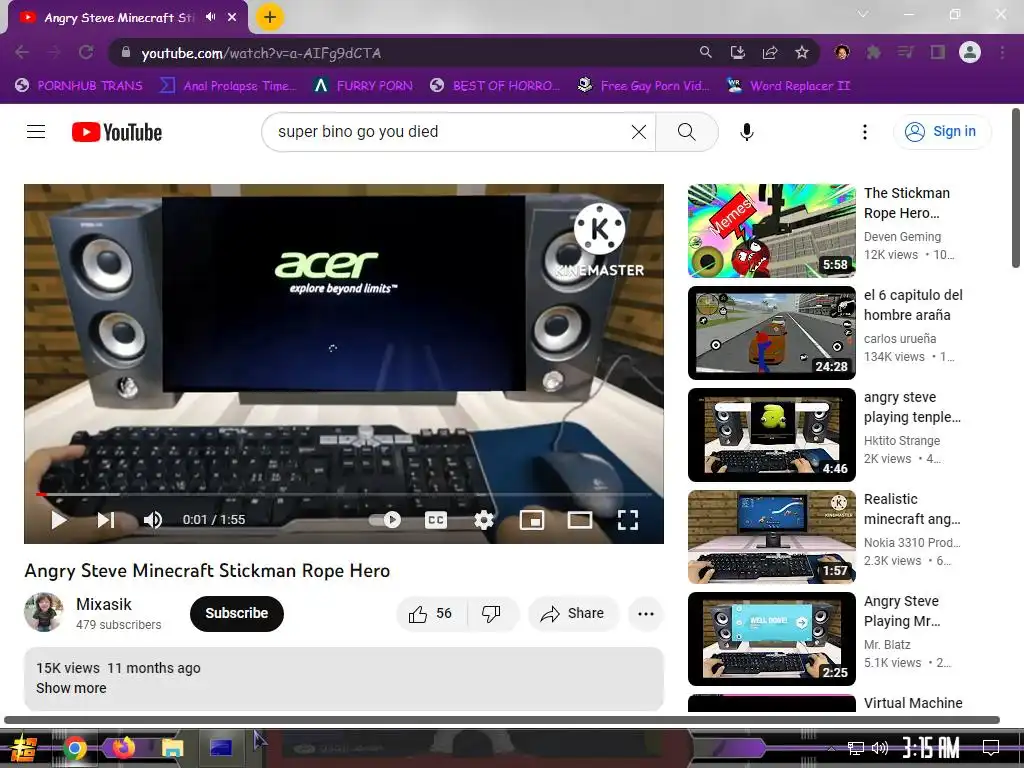Toggle the autoplay switch
The height and width of the screenshot is (768, 1024).
pos(385,520)
